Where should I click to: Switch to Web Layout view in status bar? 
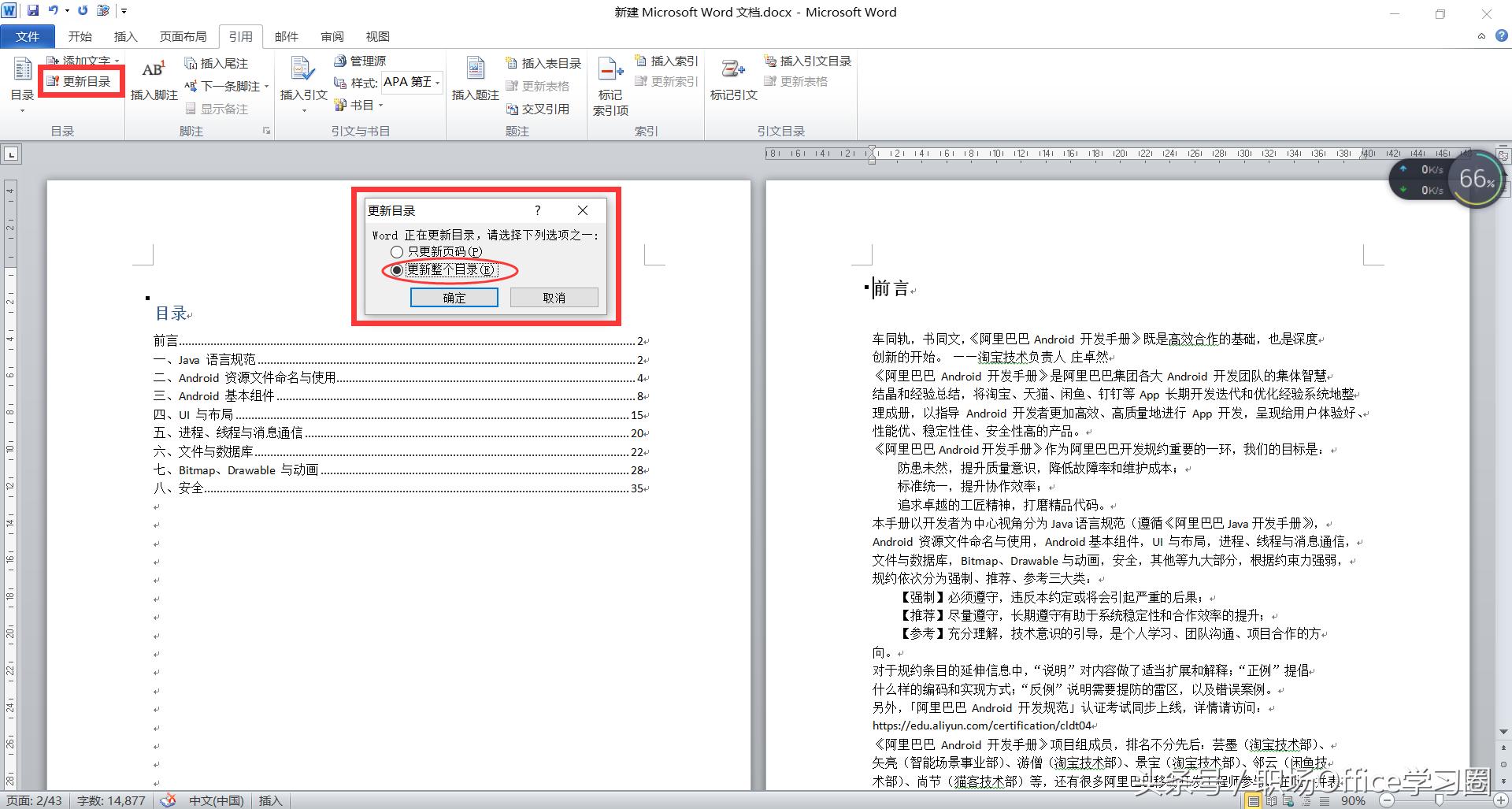click(1288, 800)
